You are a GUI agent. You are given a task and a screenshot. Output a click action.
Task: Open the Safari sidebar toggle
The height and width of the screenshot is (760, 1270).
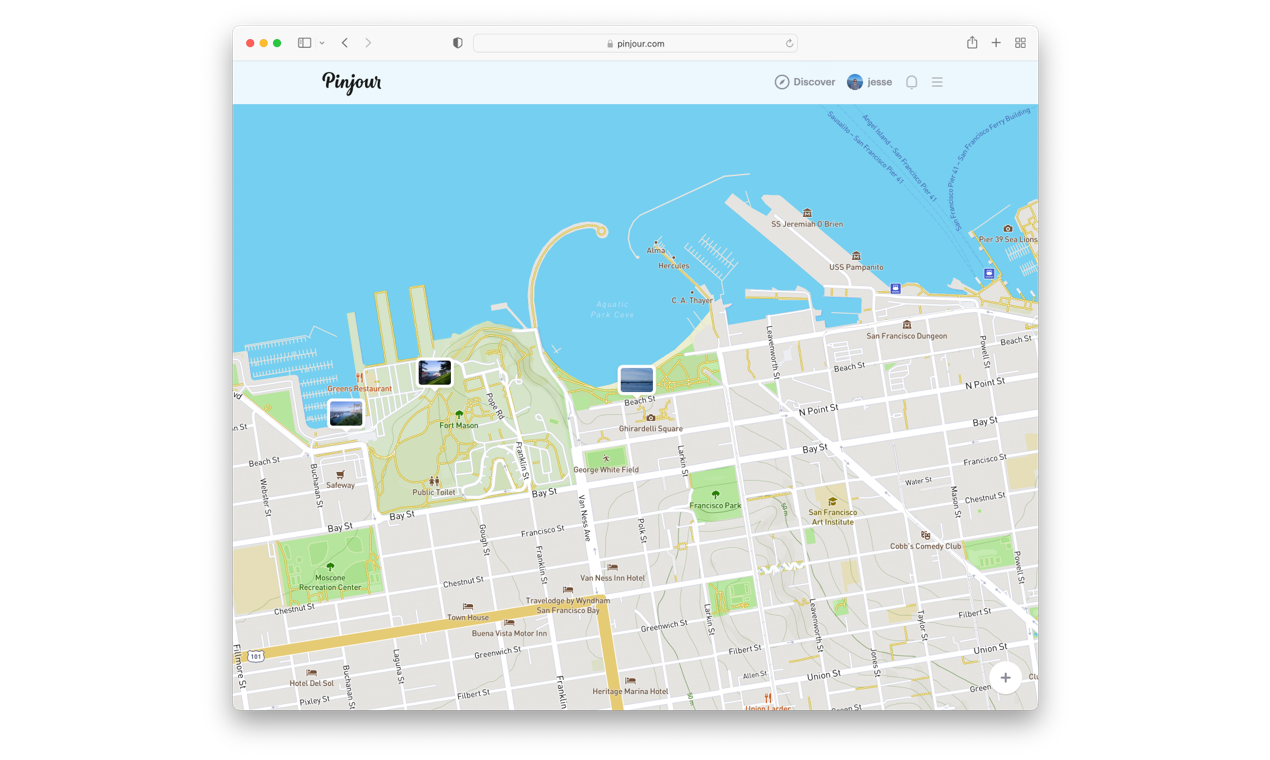[304, 43]
